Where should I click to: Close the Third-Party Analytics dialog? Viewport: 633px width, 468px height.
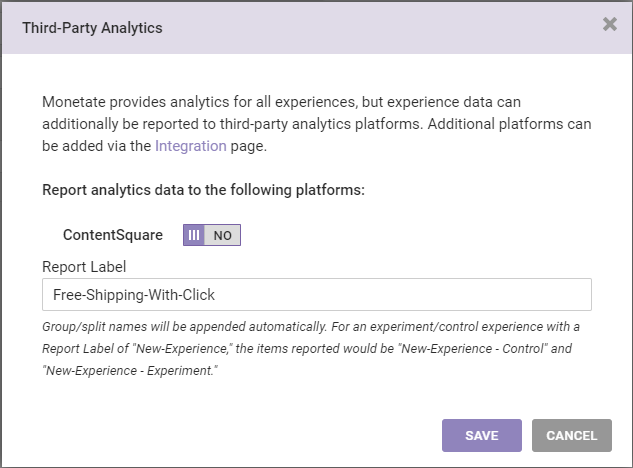click(610, 25)
